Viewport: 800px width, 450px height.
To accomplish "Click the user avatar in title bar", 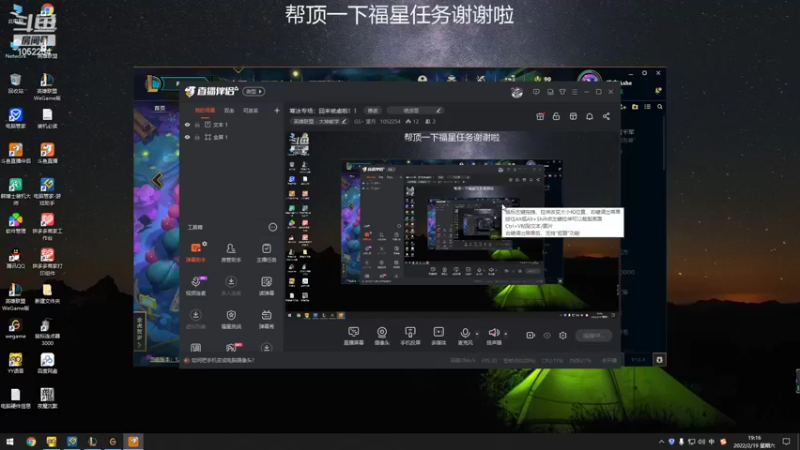I will tap(517, 92).
